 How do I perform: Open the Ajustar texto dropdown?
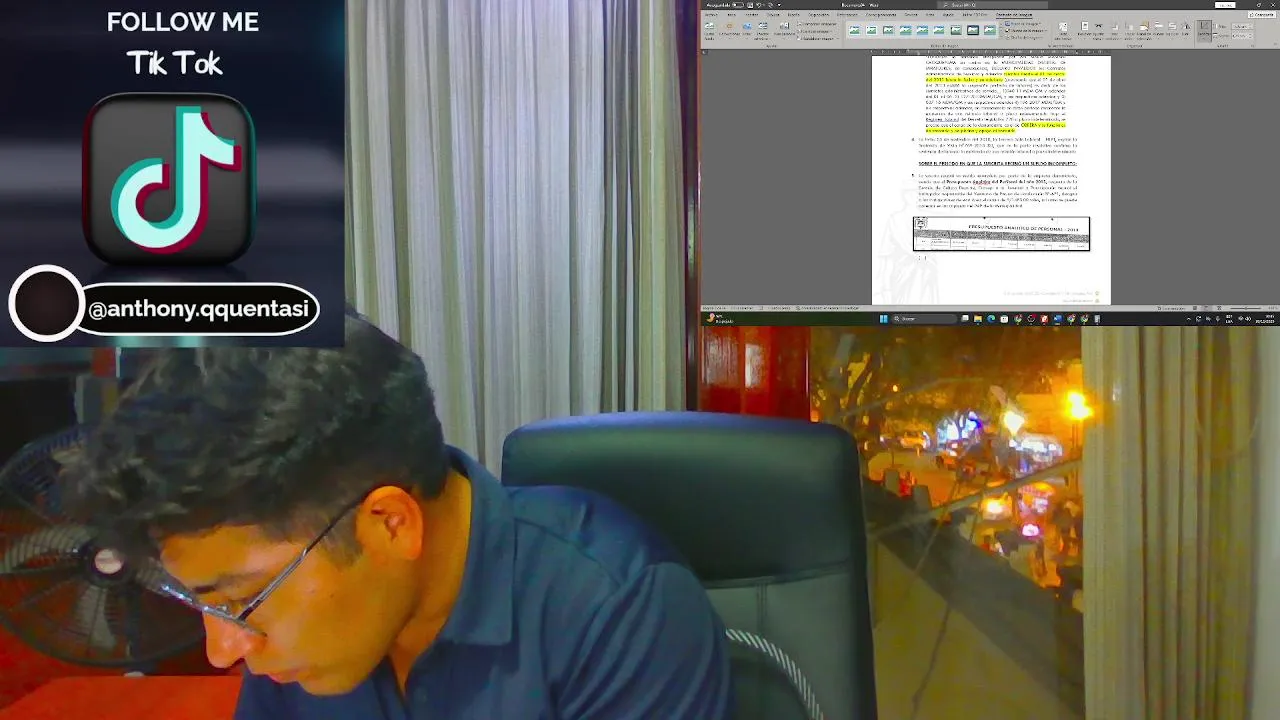click(x=1098, y=30)
